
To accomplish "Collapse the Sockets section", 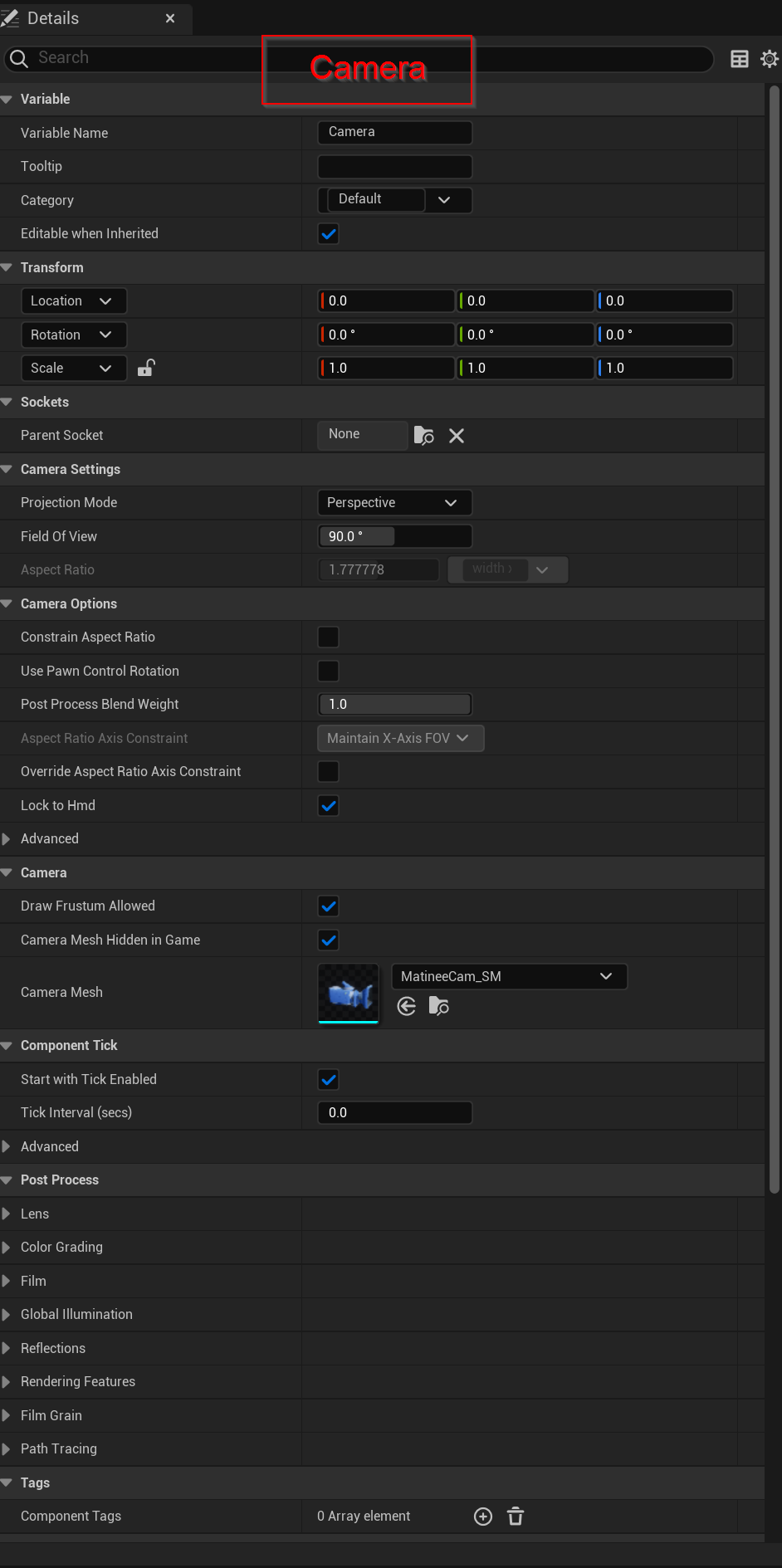I will click(7, 402).
